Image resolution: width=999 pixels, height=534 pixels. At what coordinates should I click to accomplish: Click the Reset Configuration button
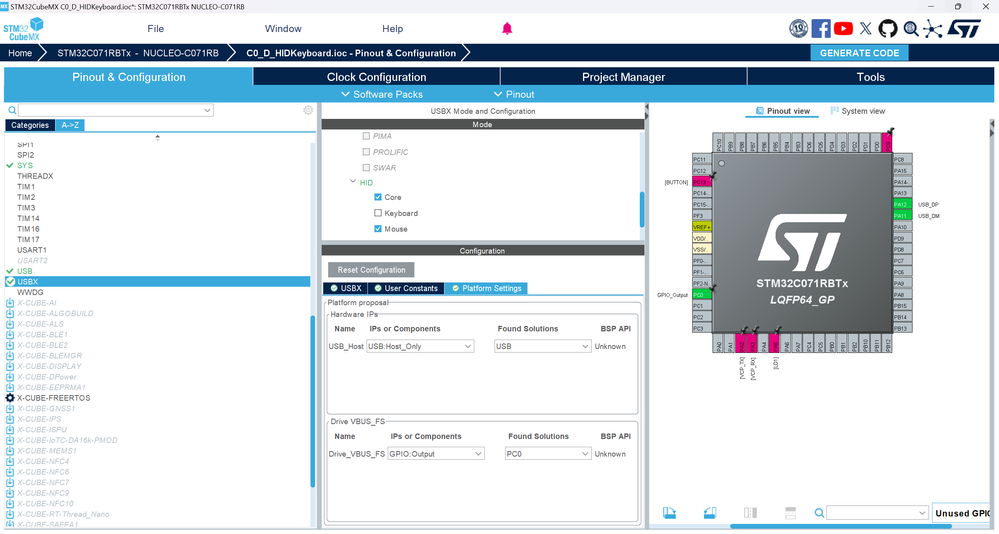click(x=371, y=270)
